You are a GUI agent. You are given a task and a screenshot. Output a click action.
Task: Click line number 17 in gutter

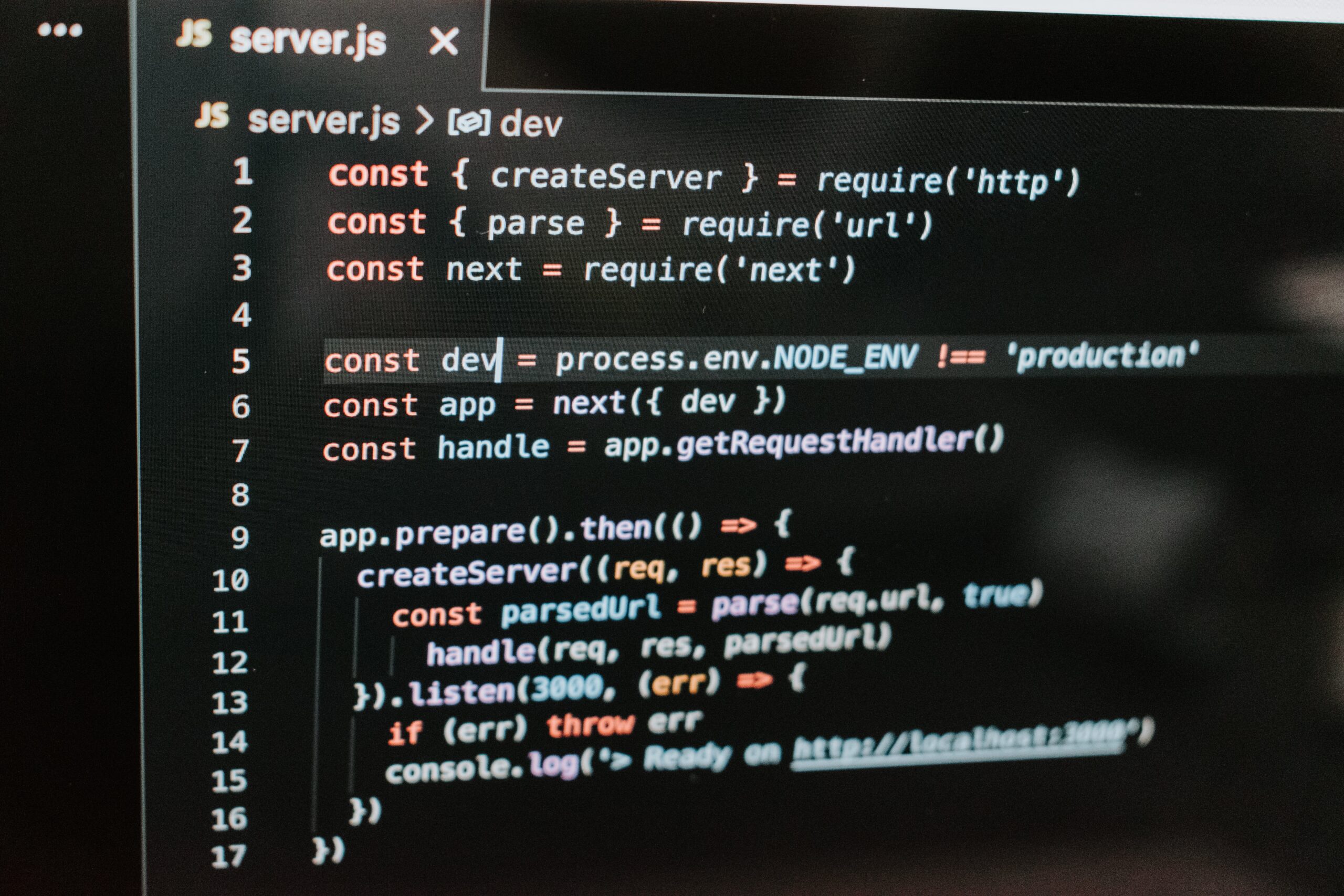[228, 857]
